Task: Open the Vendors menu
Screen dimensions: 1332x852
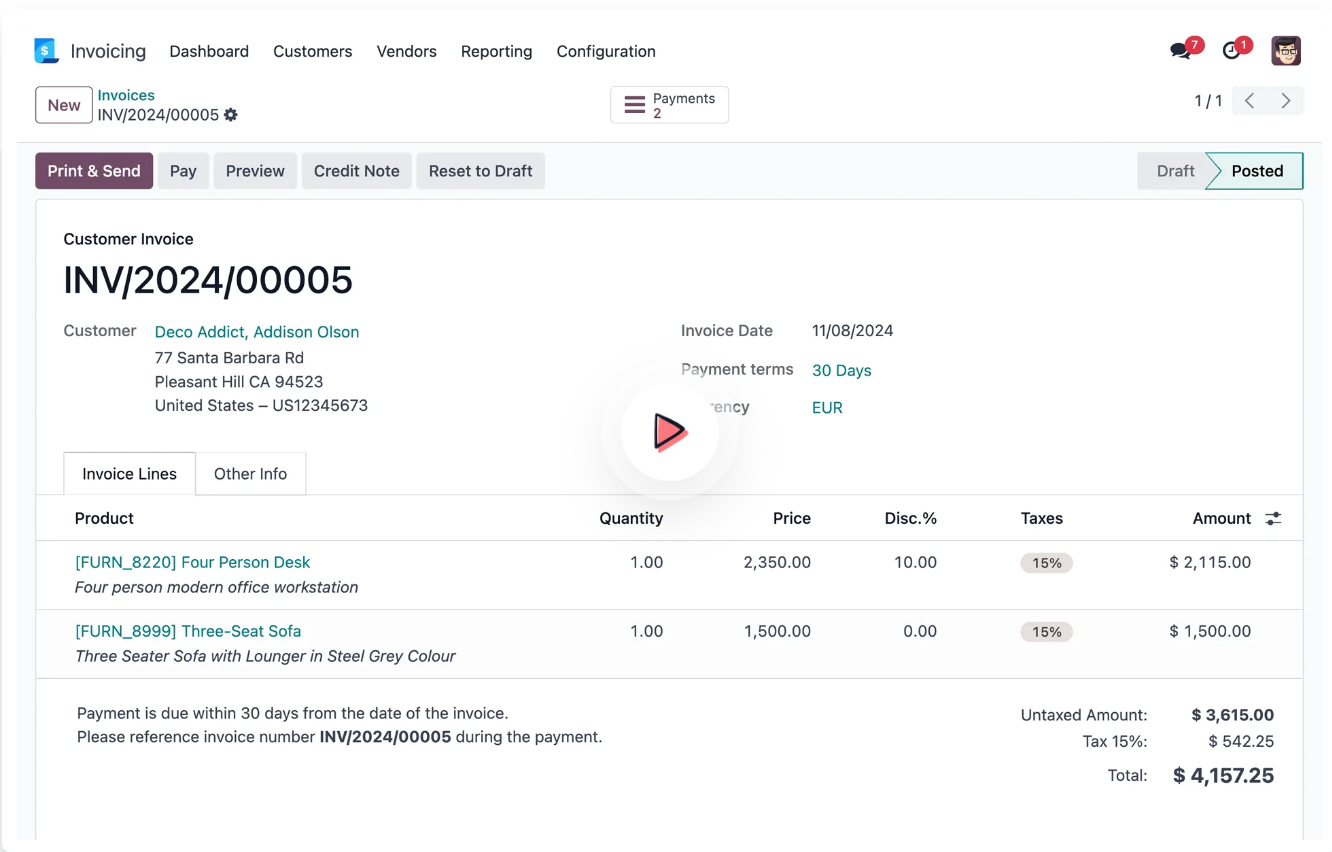Action: click(407, 51)
